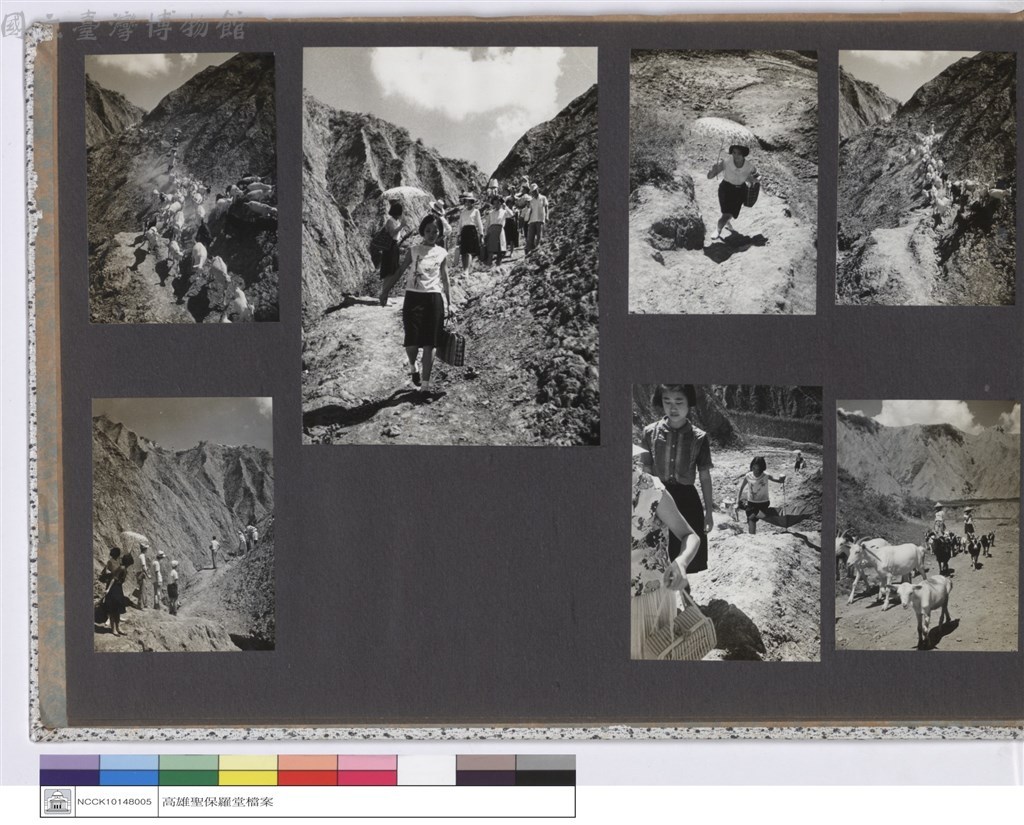Pick the light green color swatch

pos(188,762)
